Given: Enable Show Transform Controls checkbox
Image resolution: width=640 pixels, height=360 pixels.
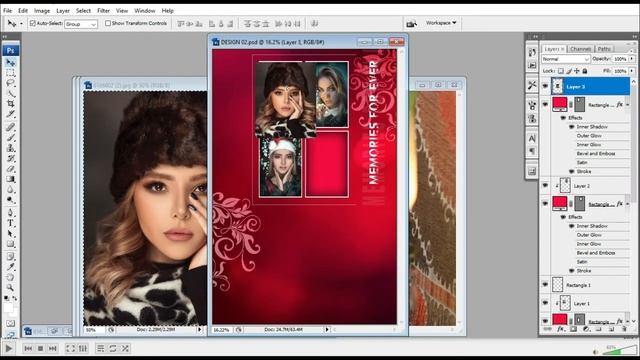Looking at the screenshot, I should 108,23.
